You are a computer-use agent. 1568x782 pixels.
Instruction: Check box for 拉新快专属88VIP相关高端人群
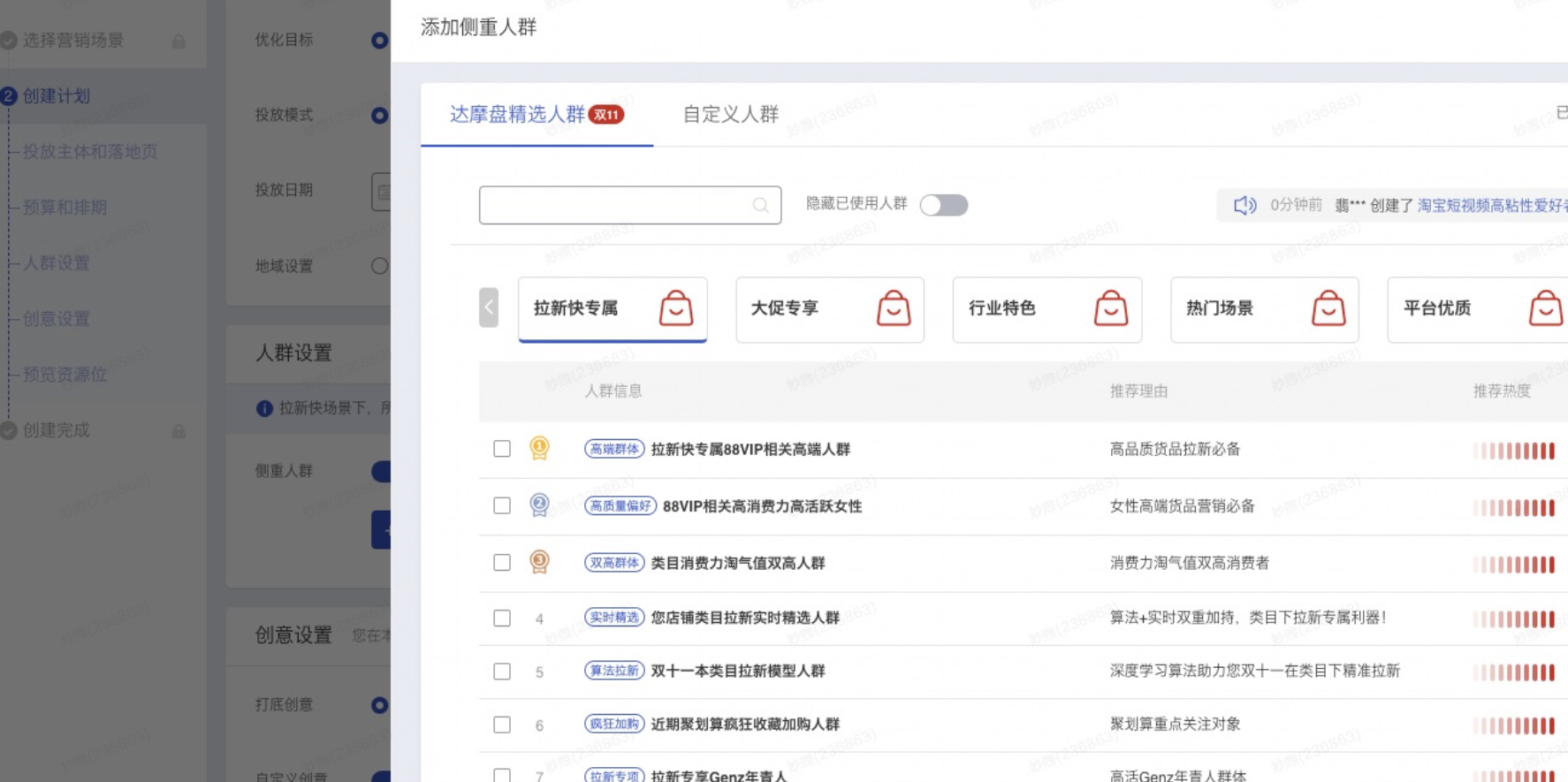pos(502,449)
